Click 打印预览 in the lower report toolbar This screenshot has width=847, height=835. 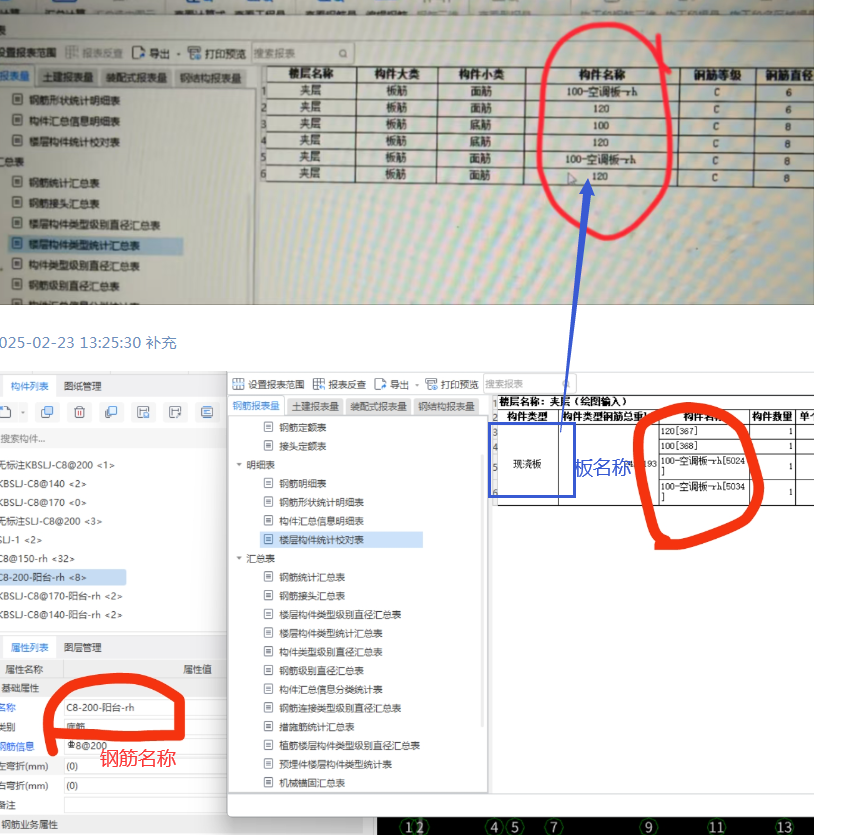coord(452,385)
